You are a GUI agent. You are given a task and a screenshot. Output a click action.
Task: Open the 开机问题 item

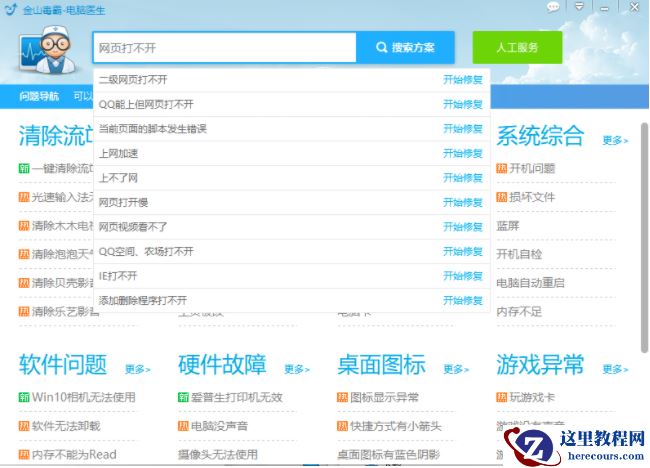(x=532, y=168)
